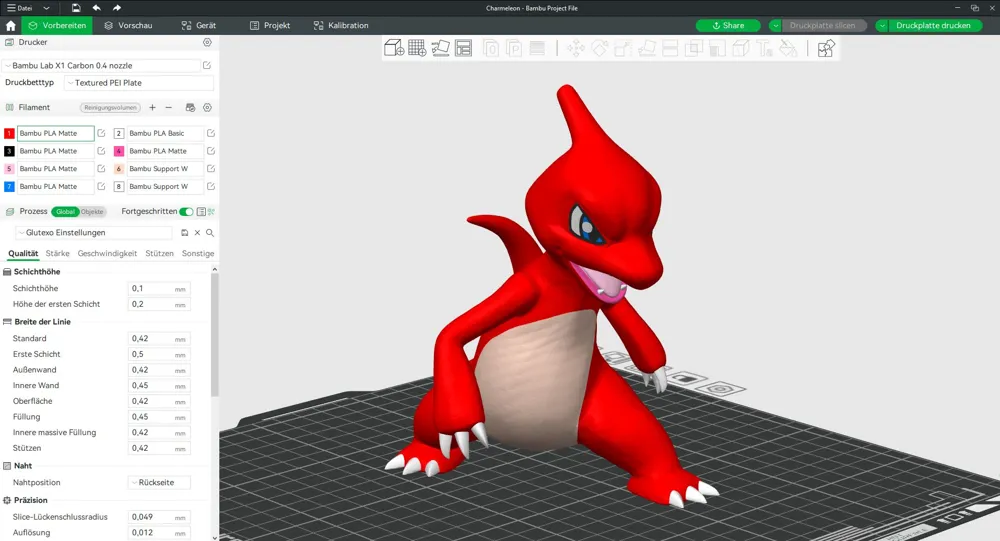Click the Druckplatte drucken button
Image resolution: width=1000 pixels, height=541 pixels.
pos(934,26)
